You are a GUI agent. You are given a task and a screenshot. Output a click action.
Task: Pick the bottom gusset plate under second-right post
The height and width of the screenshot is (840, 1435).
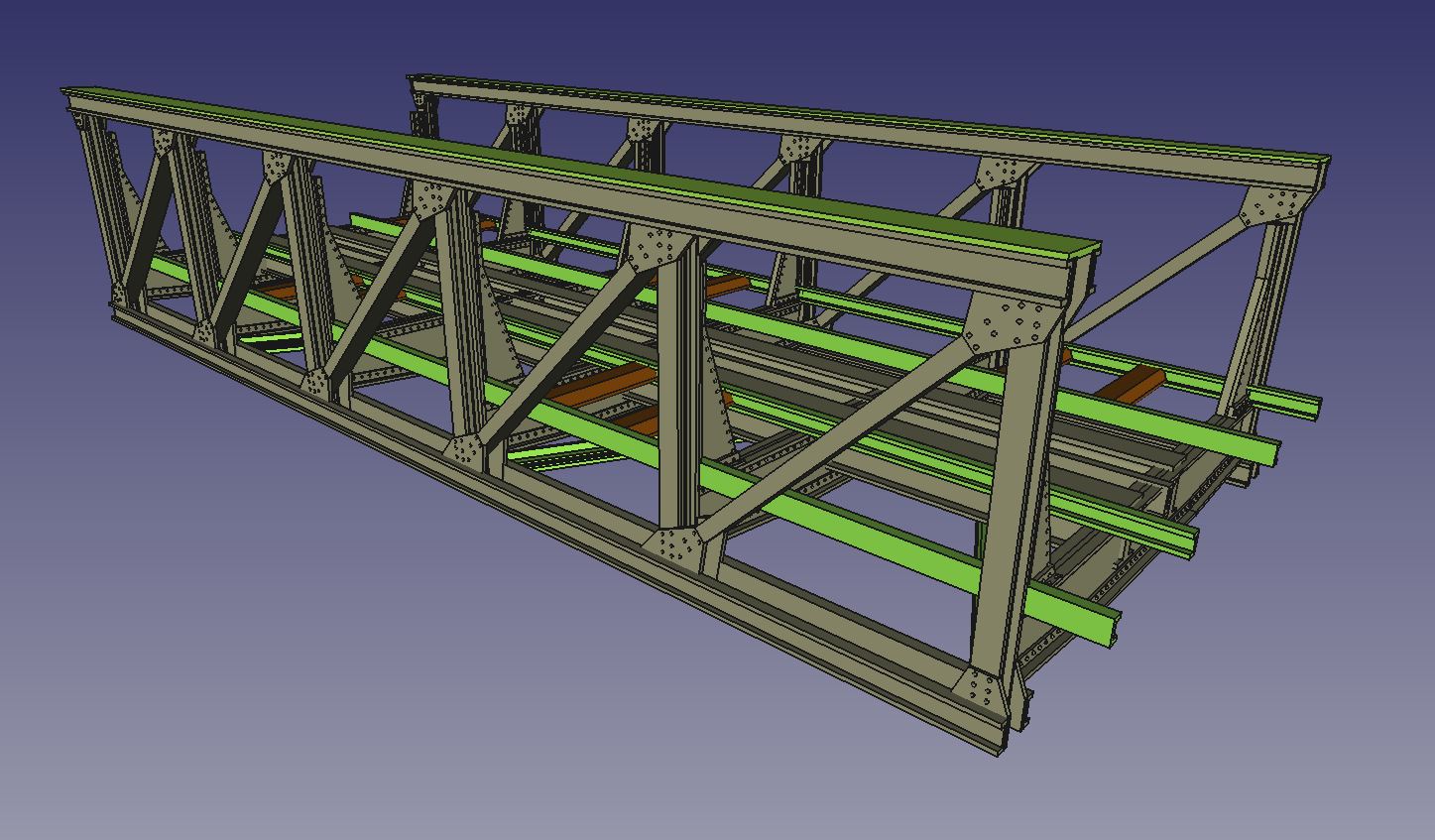pyautogui.click(x=674, y=545)
